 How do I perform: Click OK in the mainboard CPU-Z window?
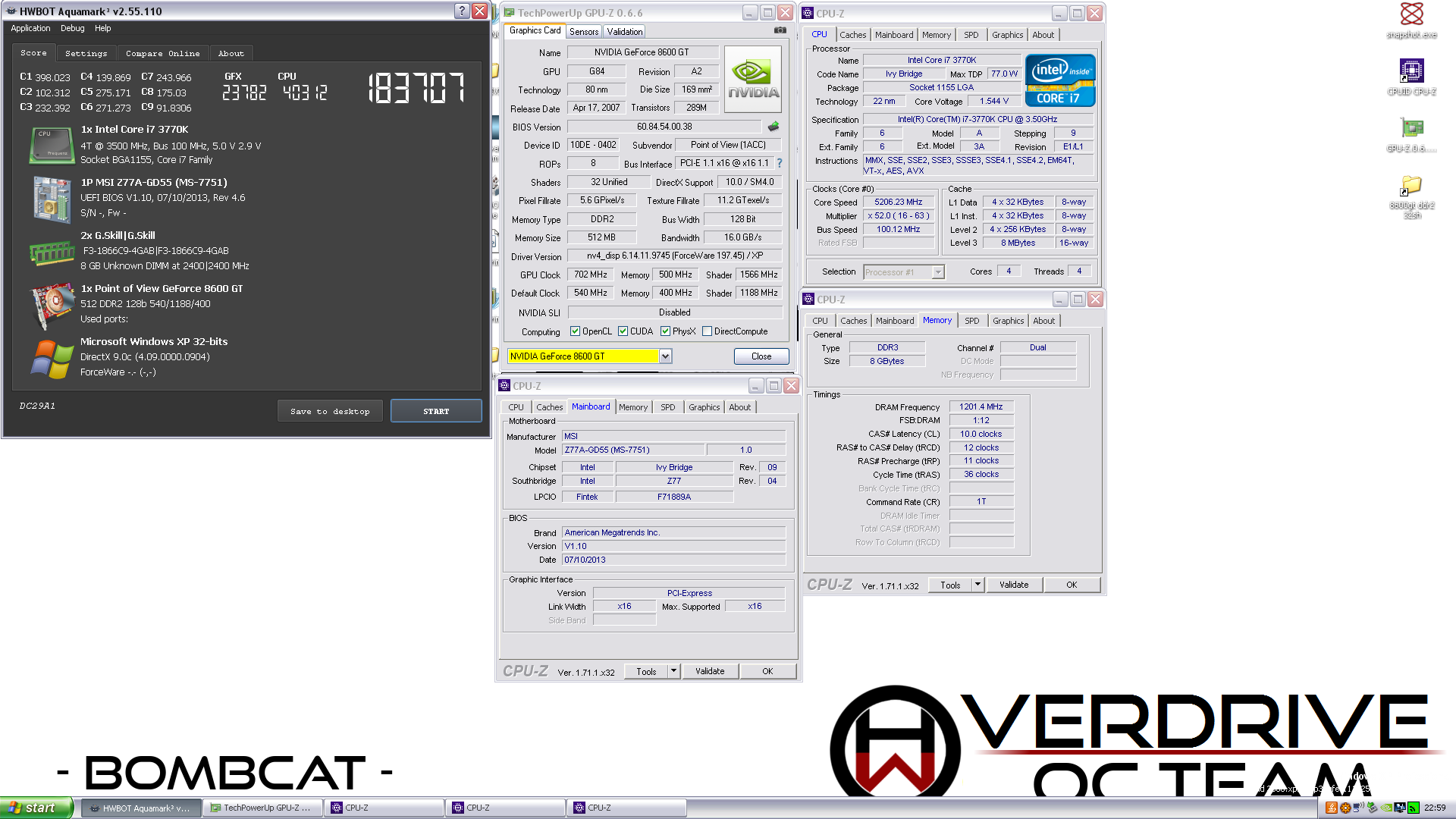pos(767,671)
